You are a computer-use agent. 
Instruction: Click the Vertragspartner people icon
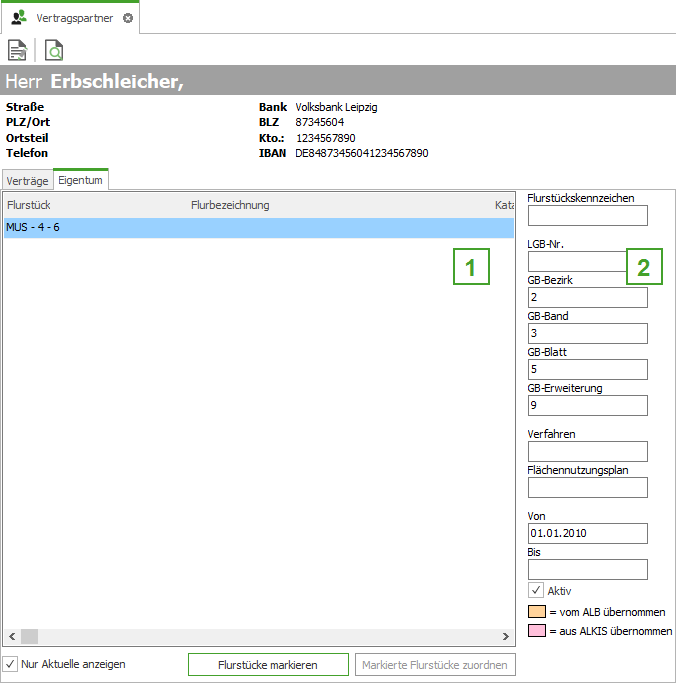pos(19,17)
